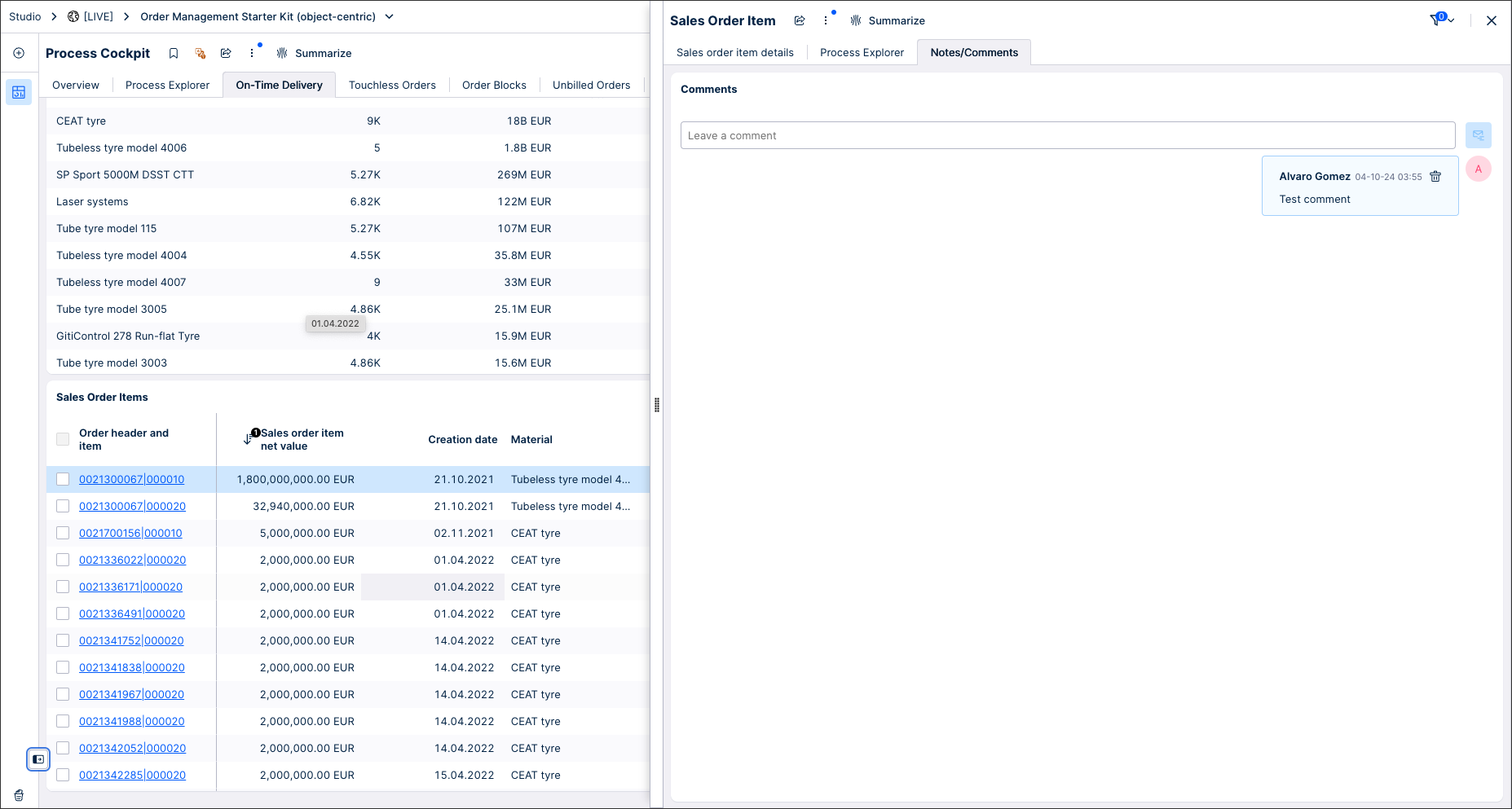1512x809 pixels.
Task: Toggle the sidebar panel icon at bottom left
Action: coord(38,759)
